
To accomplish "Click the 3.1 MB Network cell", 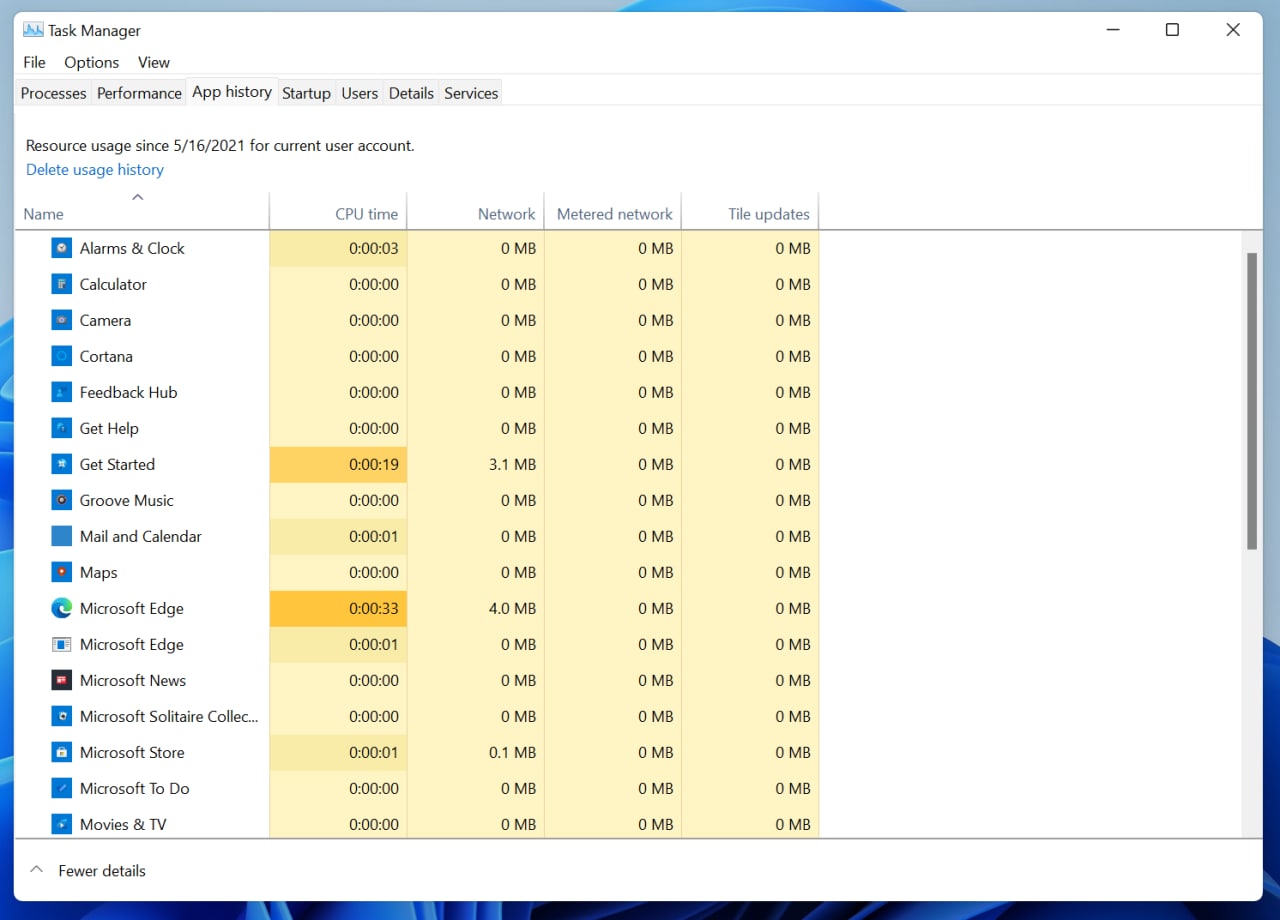I will 476,464.
